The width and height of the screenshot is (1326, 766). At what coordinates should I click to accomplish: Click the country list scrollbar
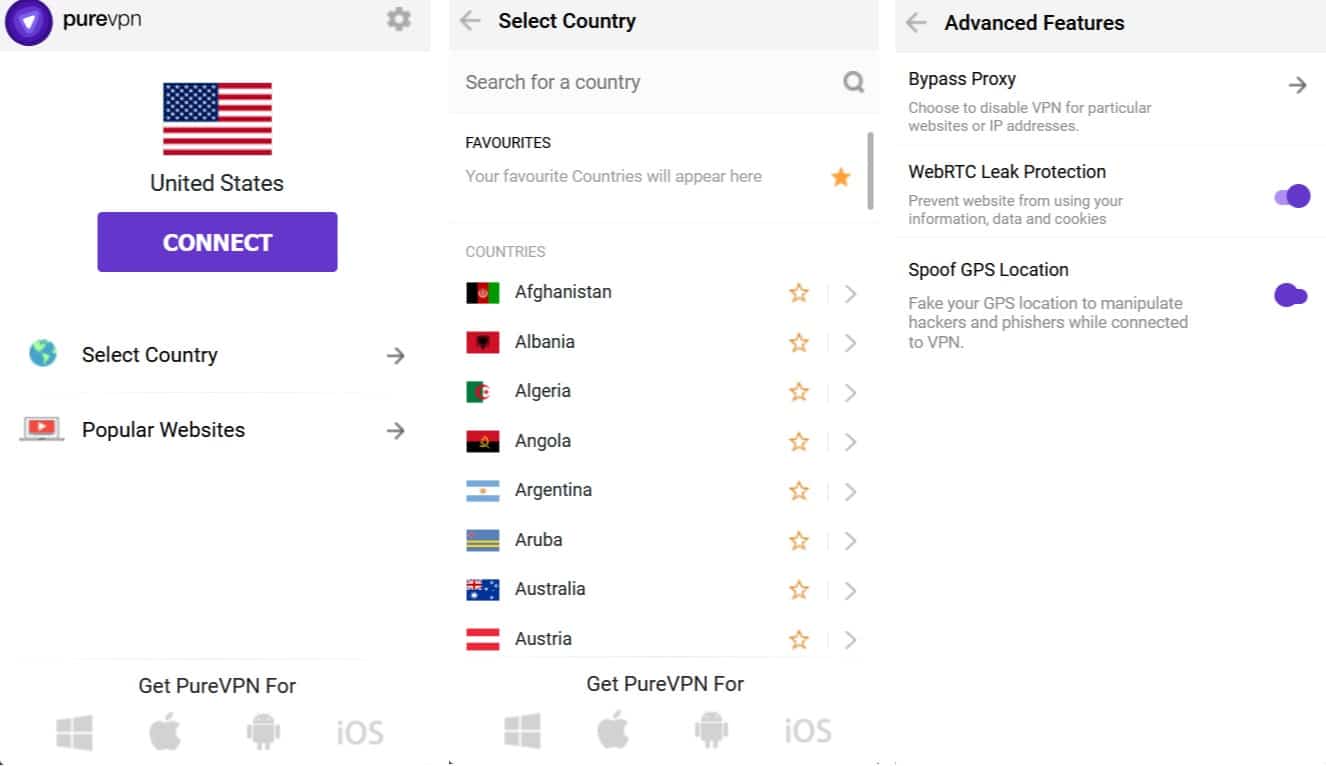(x=870, y=171)
